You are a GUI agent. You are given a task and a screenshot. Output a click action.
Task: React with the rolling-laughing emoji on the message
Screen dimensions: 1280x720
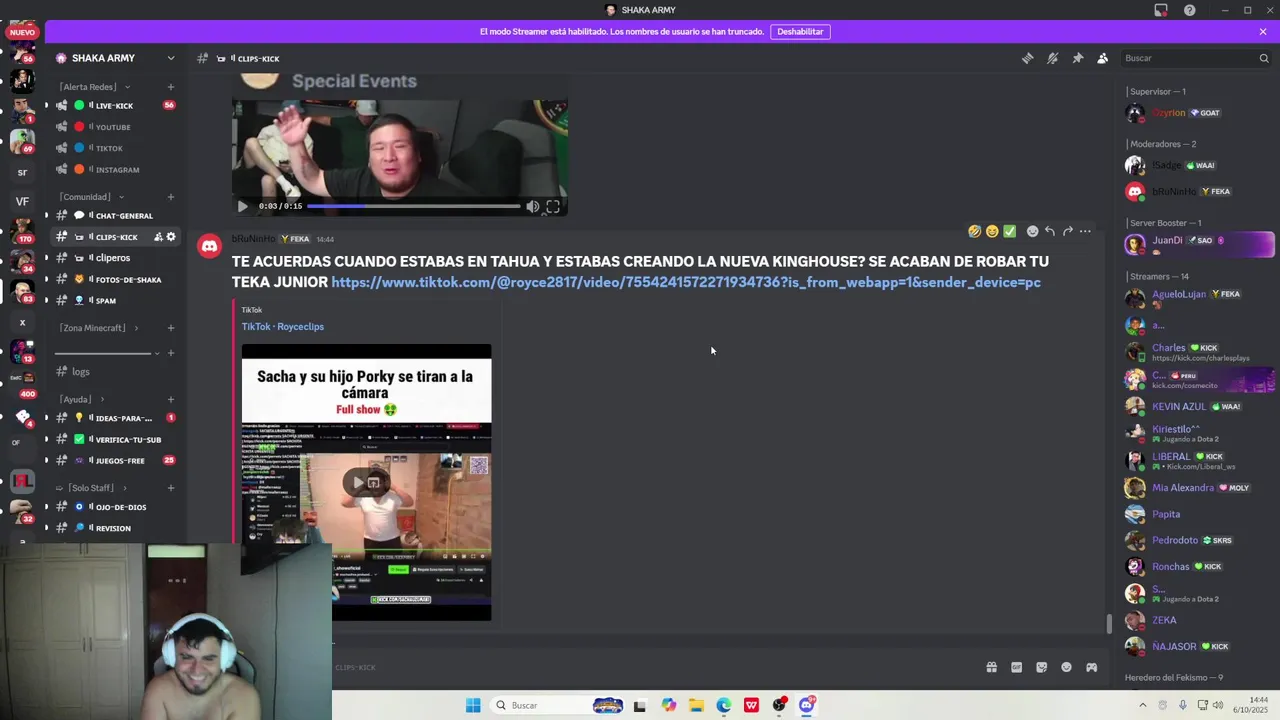pos(974,231)
